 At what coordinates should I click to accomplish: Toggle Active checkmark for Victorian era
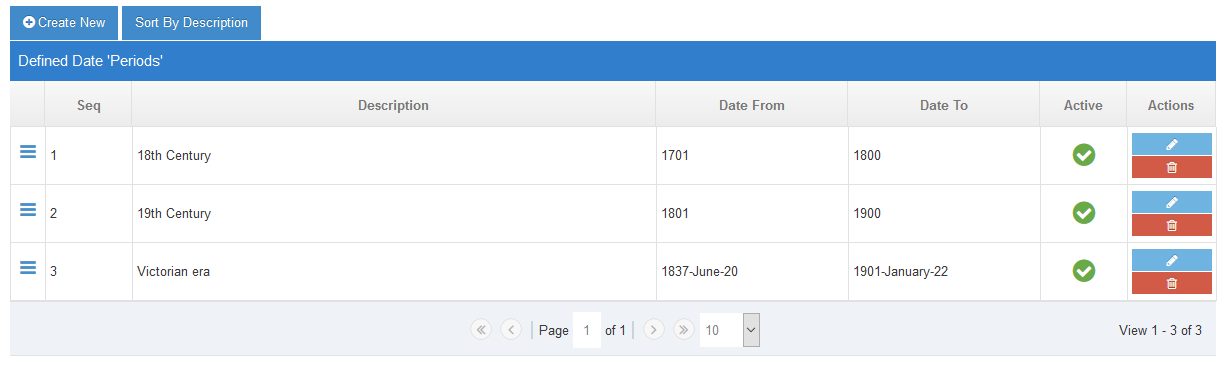tap(1083, 271)
